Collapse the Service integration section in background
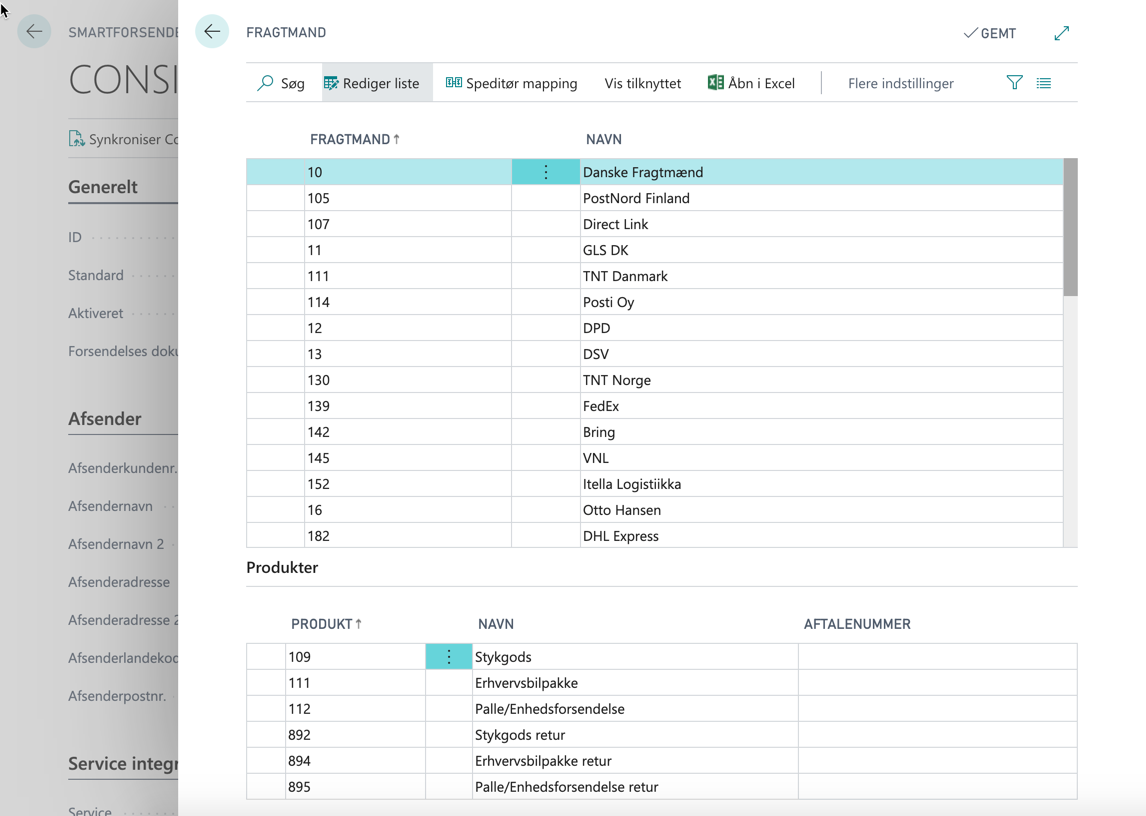This screenshot has width=1146, height=816. 123,763
